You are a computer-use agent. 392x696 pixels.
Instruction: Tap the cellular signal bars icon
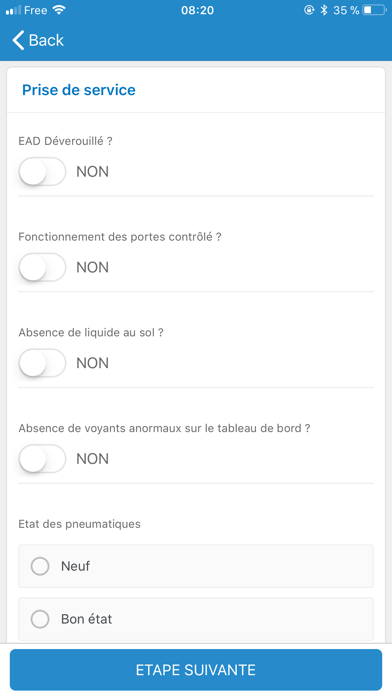[x=13, y=10]
